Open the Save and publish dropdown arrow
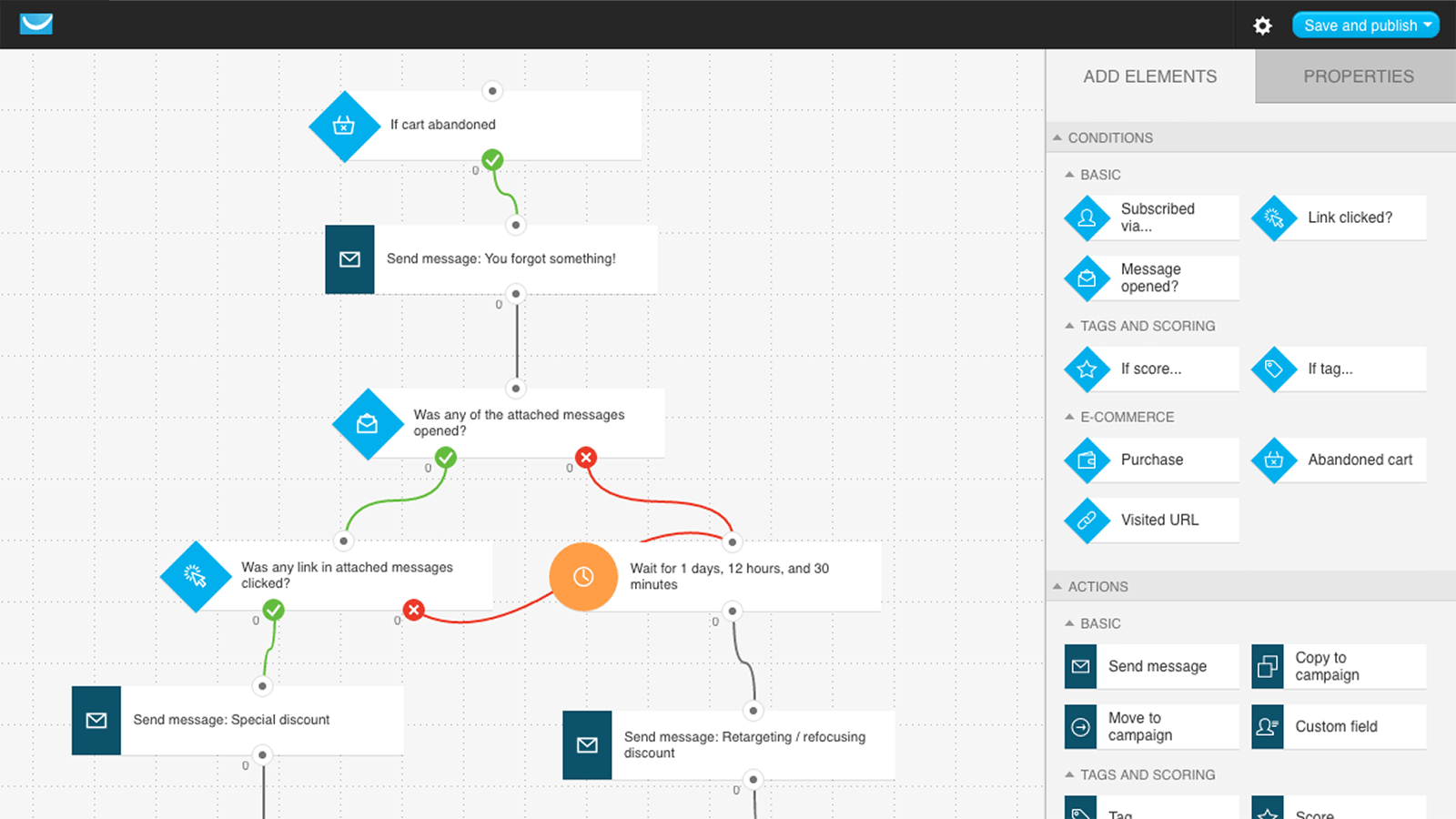This screenshot has height=819, width=1456. pyautogui.click(x=1428, y=25)
